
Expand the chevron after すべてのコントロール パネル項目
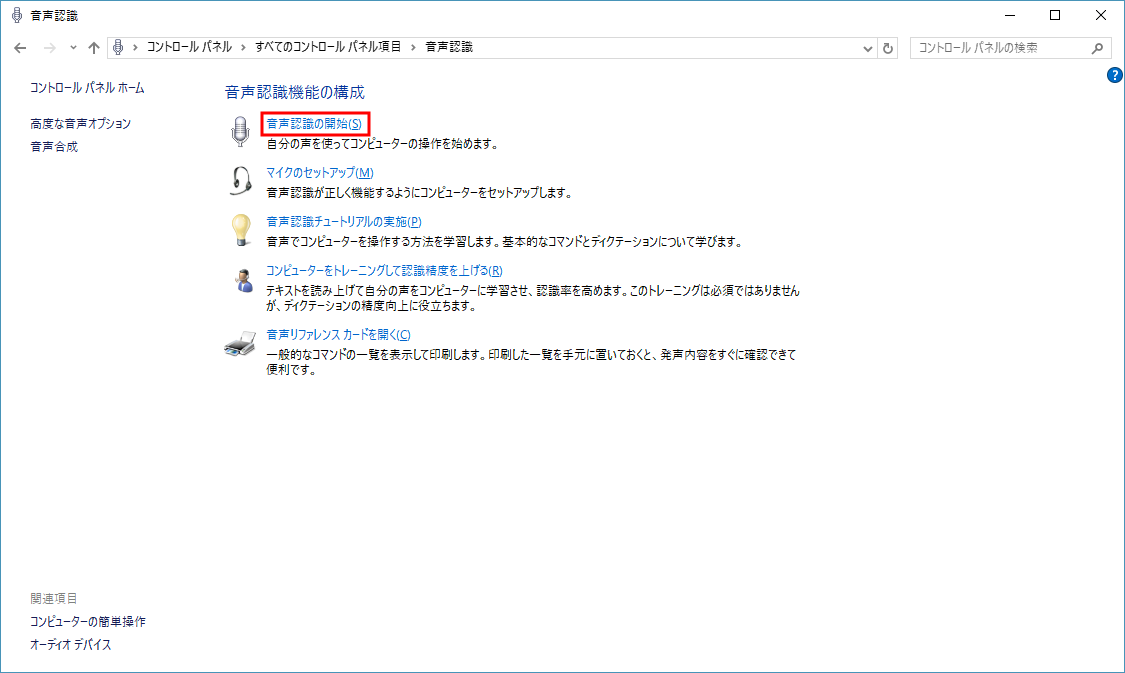click(413, 47)
